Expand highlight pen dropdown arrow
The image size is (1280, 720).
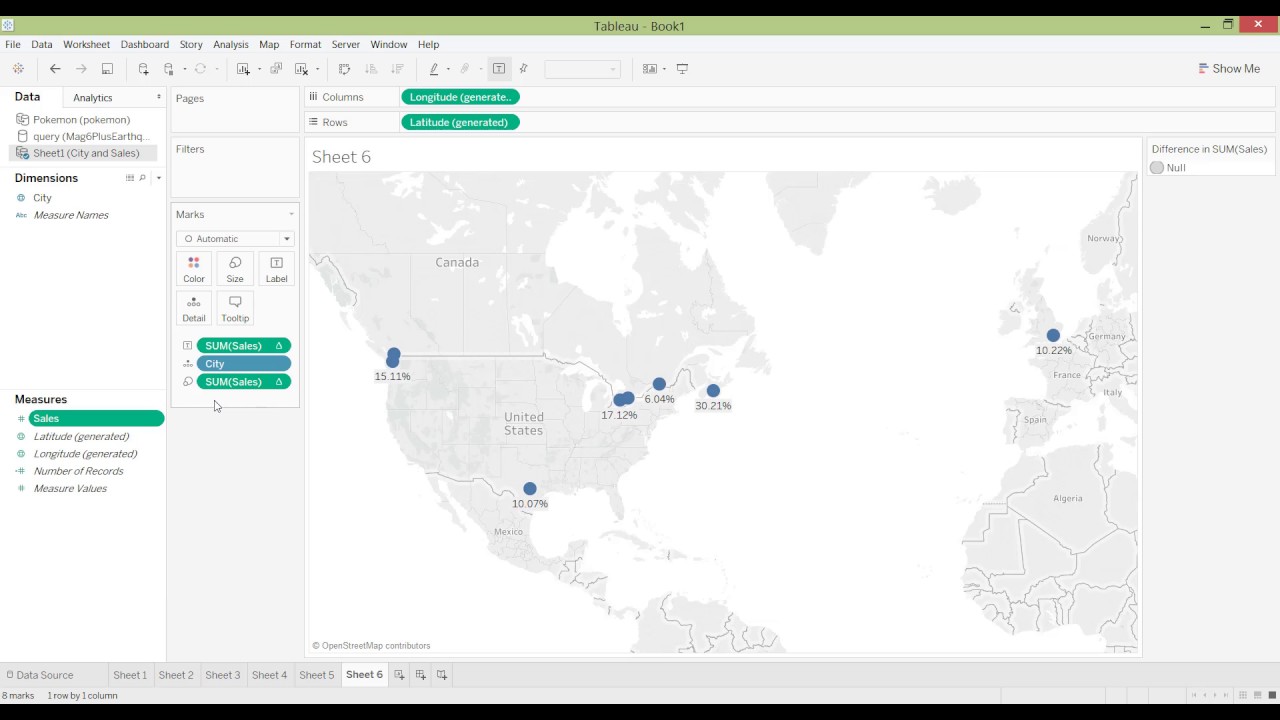[x=448, y=69]
